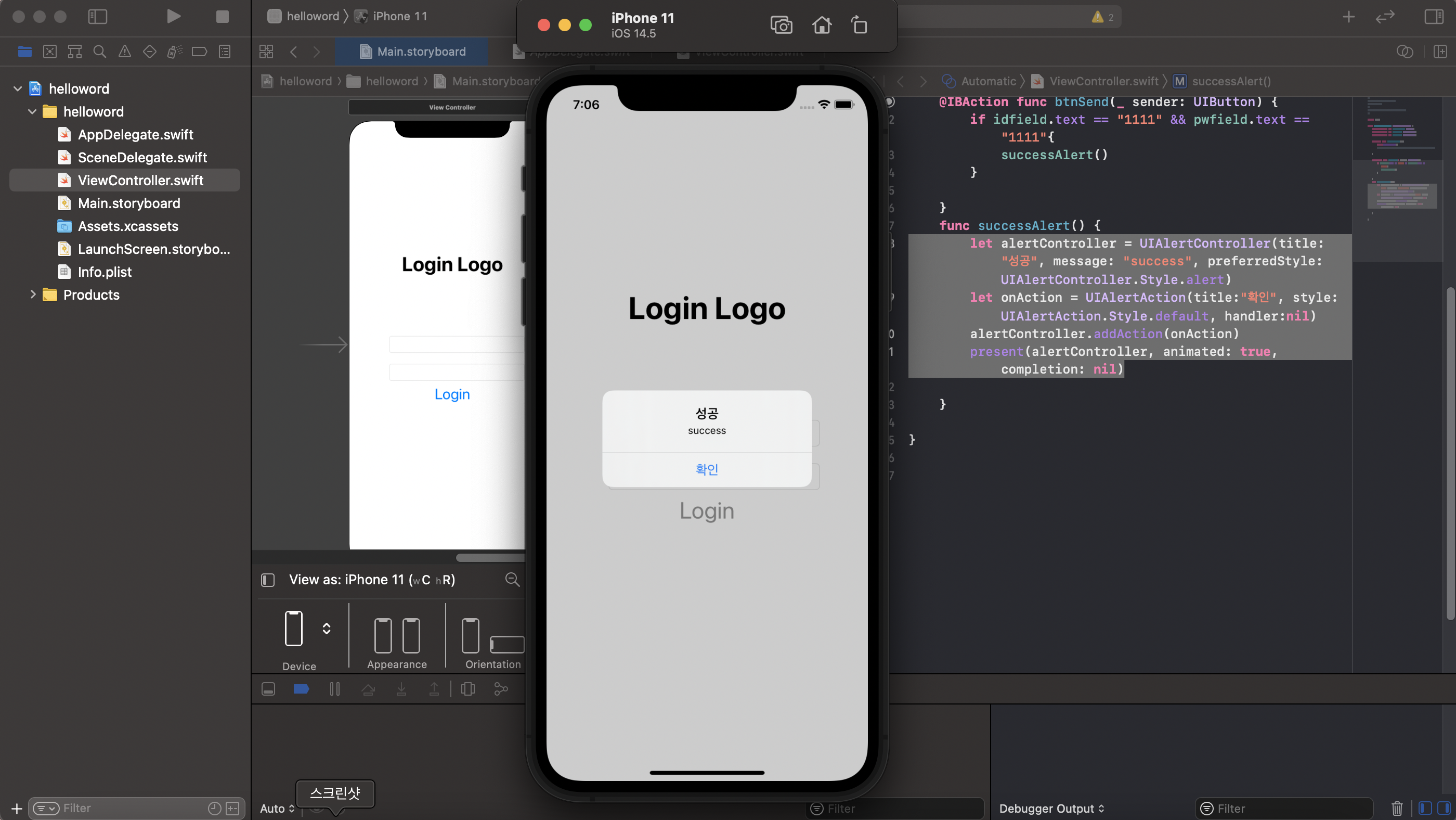Toggle the left navigator sidebar

(x=97, y=17)
